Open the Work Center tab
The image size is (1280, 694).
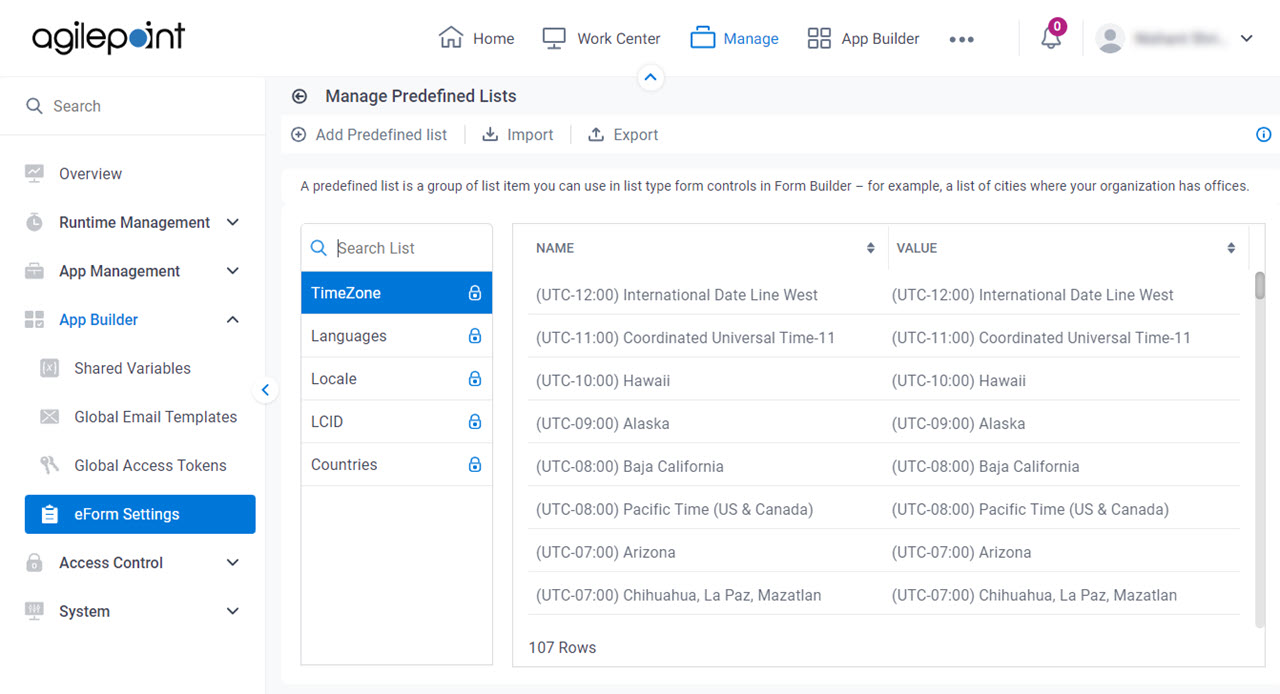coord(601,38)
